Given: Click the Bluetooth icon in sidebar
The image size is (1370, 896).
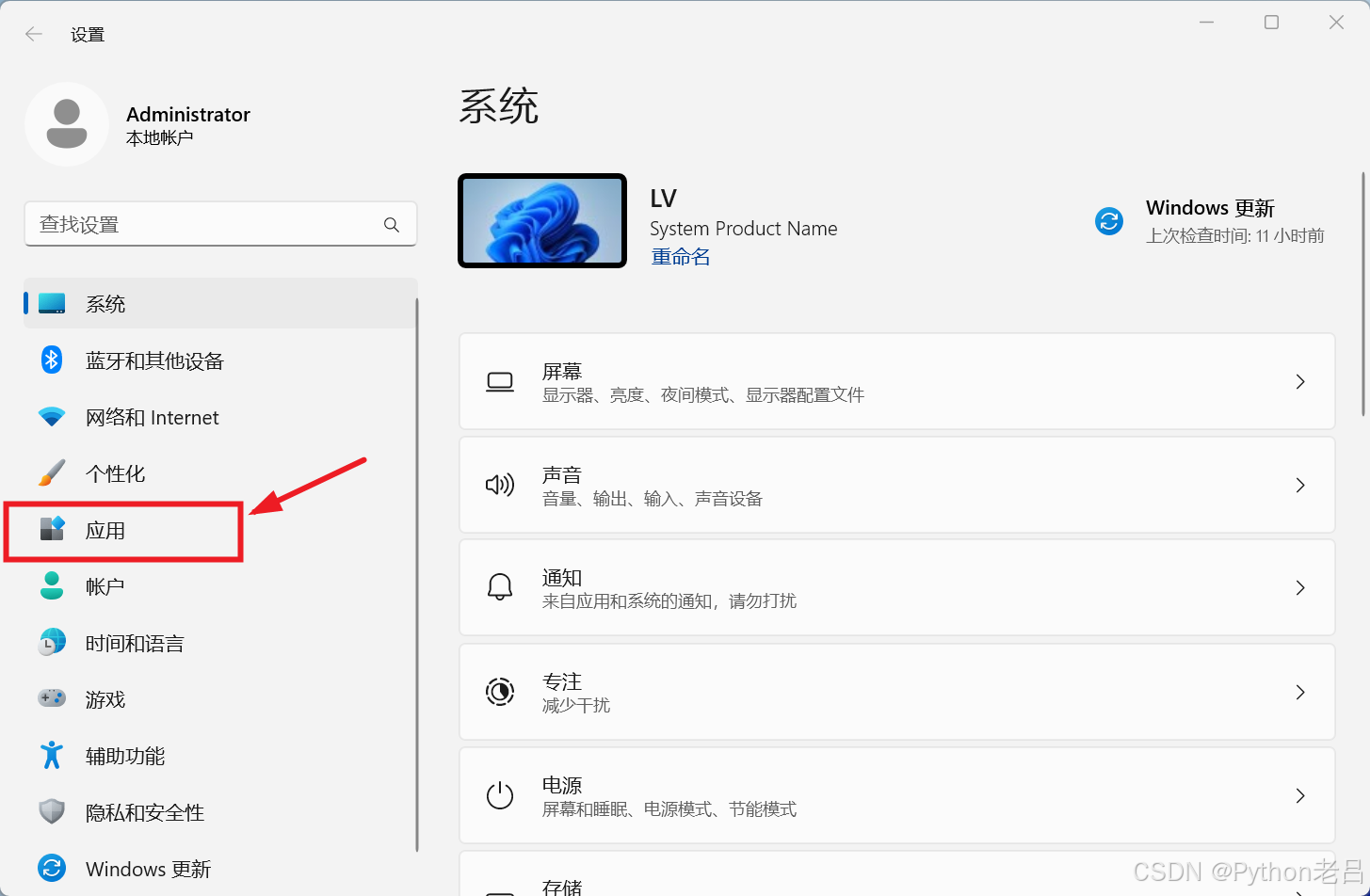Looking at the screenshot, I should (x=52, y=360).
